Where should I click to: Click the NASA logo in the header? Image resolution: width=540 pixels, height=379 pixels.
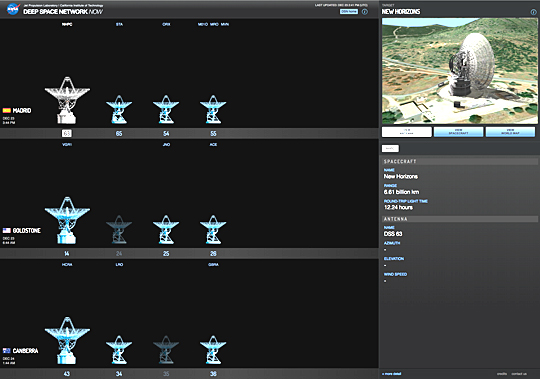(x=13, y=9)
